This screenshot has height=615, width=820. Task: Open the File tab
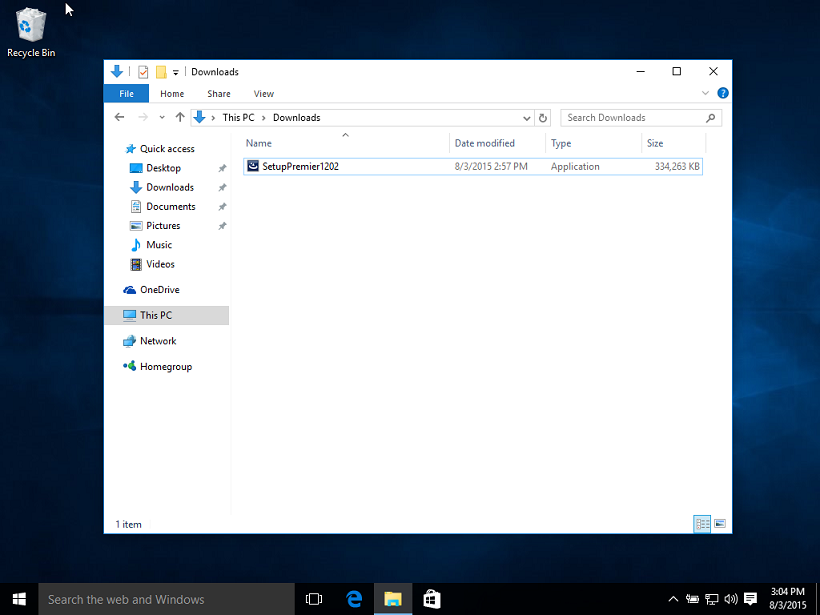[x=126, y=94]
